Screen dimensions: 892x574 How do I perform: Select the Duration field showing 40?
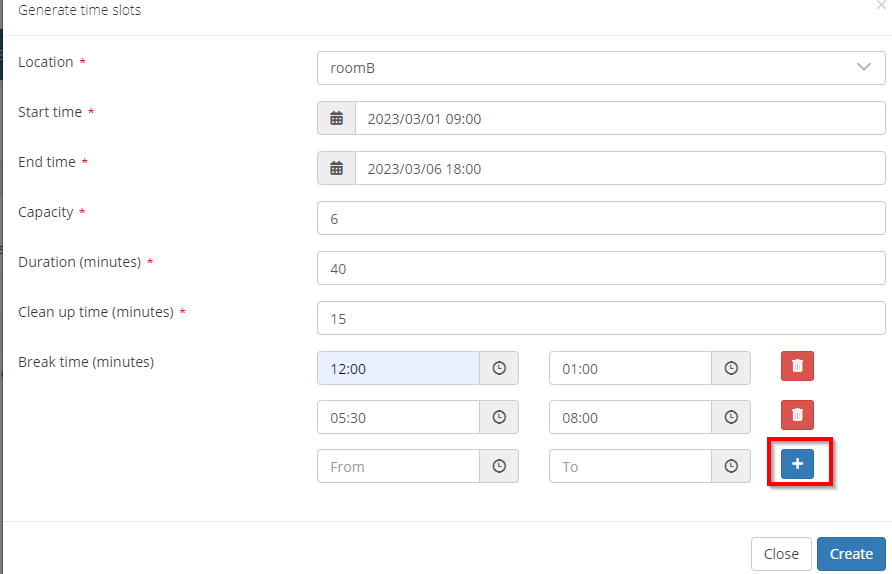[601, 268]
